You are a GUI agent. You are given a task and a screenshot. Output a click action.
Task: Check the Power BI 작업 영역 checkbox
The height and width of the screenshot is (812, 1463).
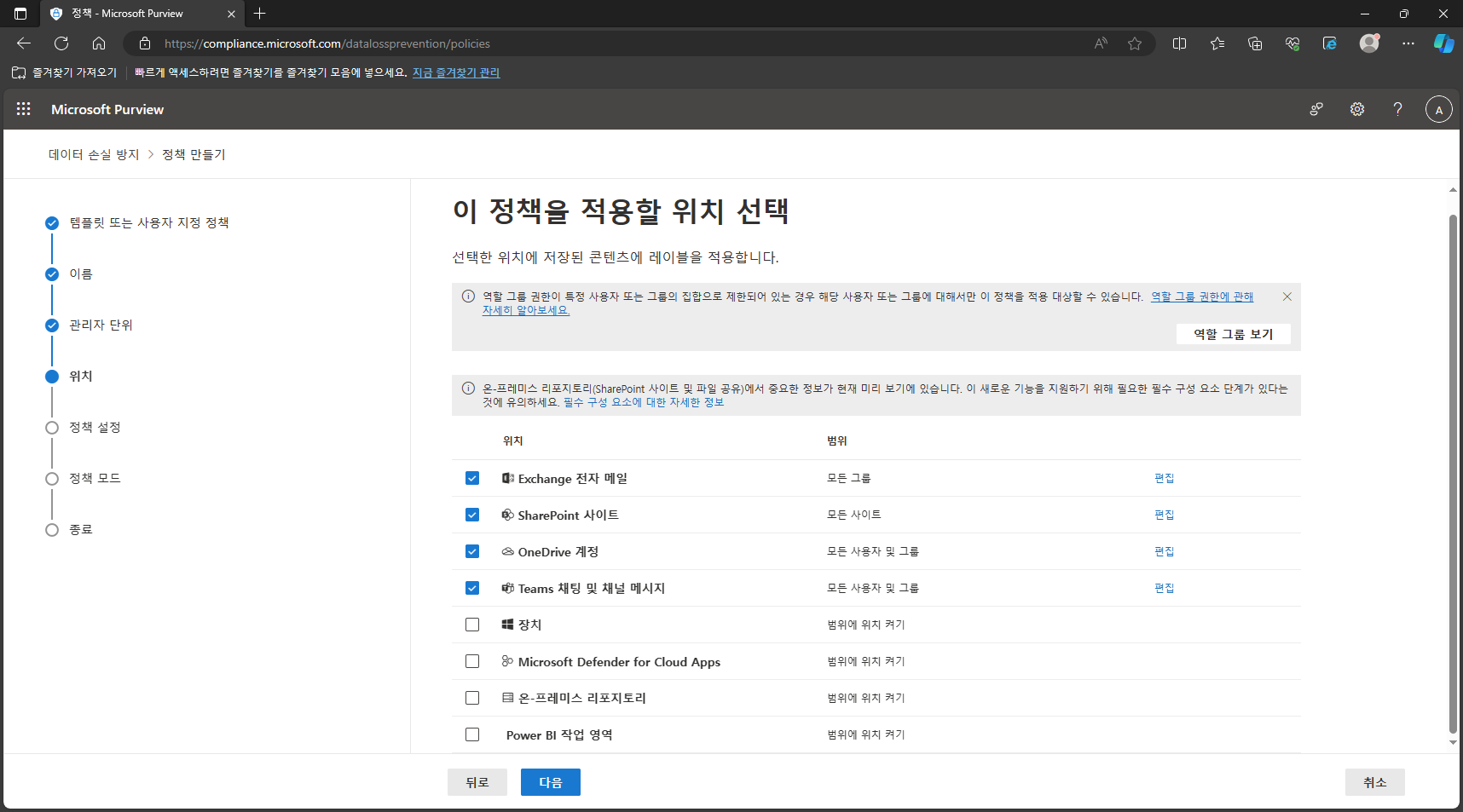click(472, 734)
